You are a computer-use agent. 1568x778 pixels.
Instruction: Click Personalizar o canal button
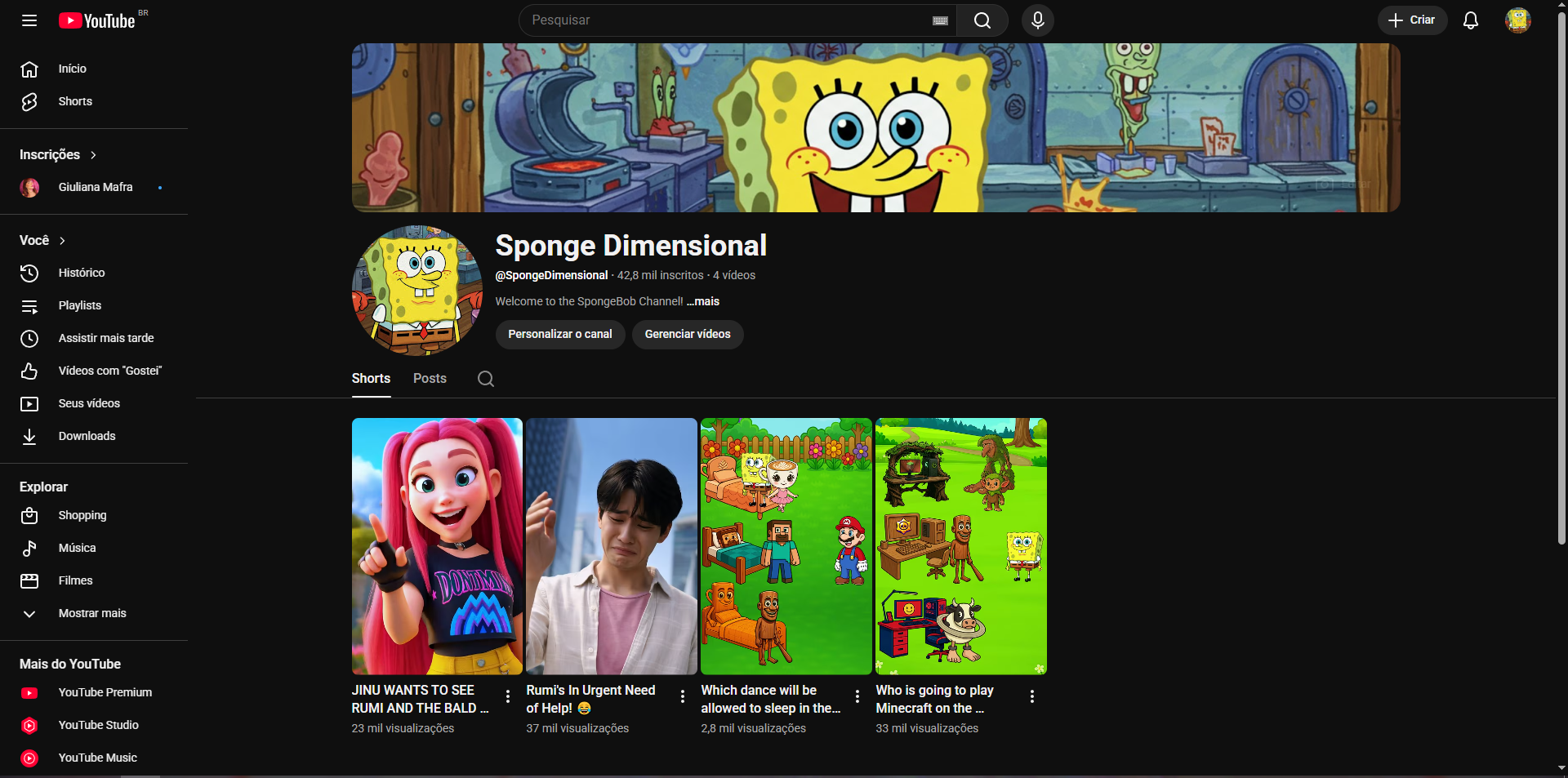pos(559,335)
